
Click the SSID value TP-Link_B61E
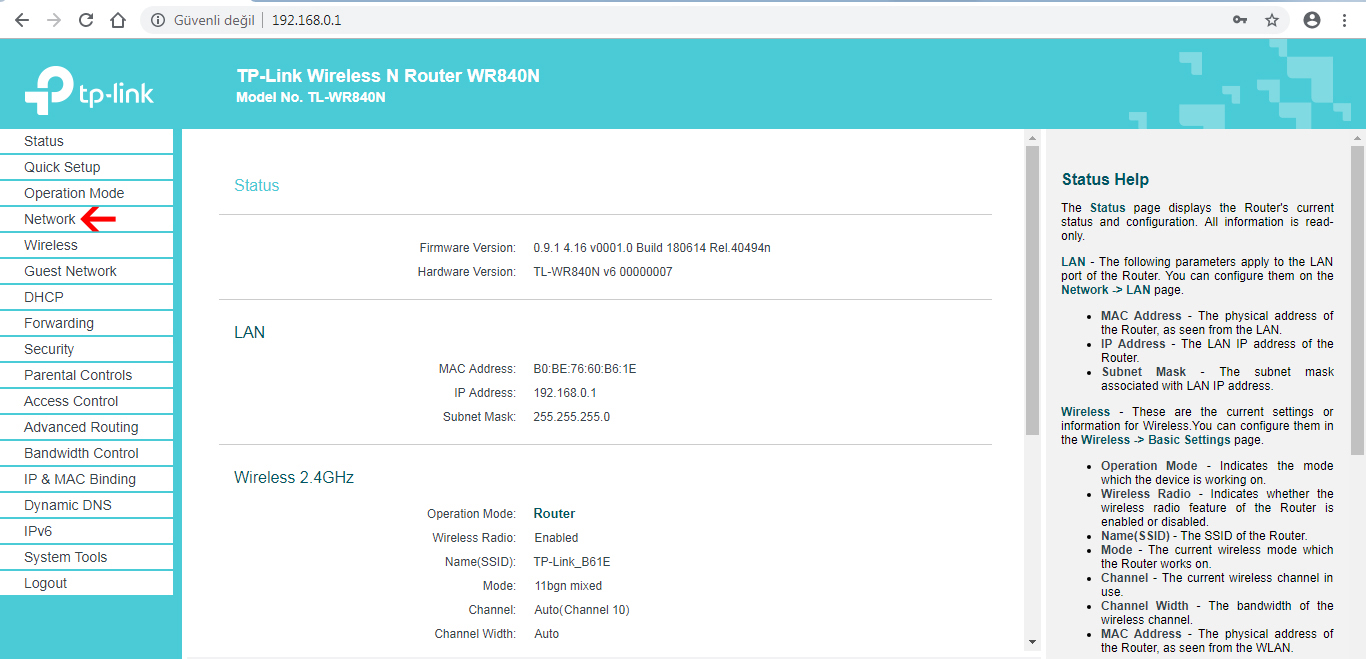coord(572,562)
